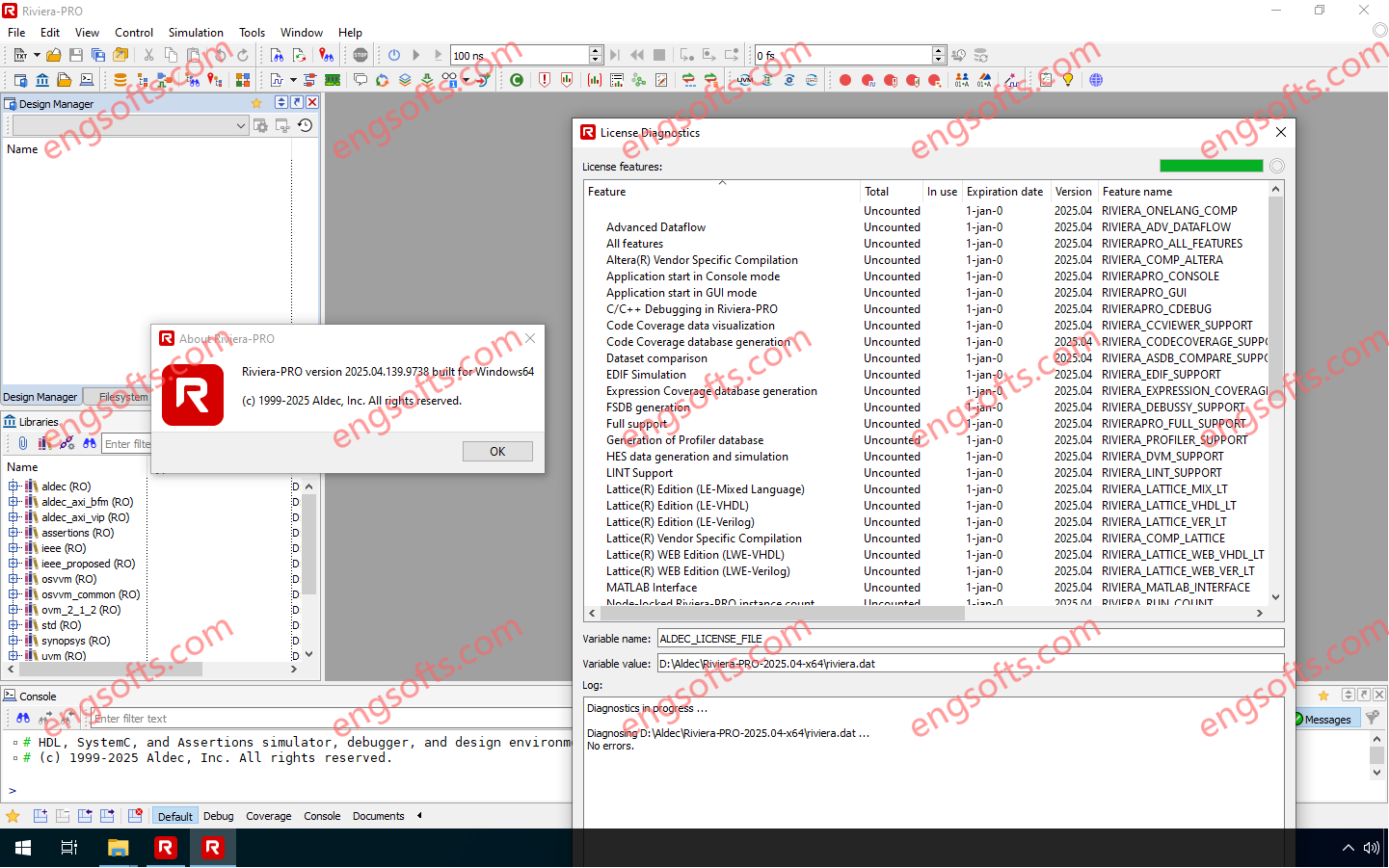Click the Stop sign toolbar icon
Image resolution: width=1389 pixels, height=868 pixels.
(361, 56)
